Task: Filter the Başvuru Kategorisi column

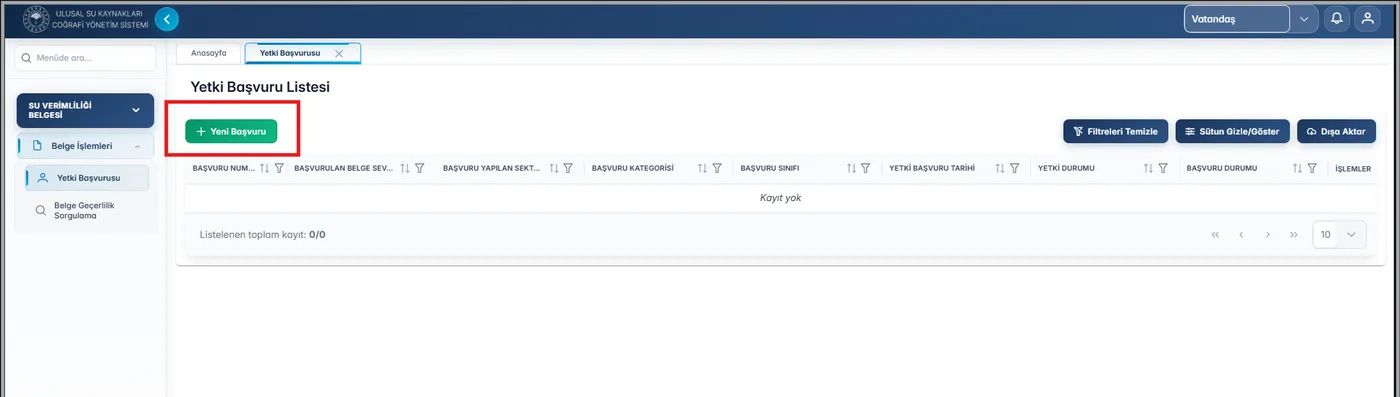Action: pos(717,169)
